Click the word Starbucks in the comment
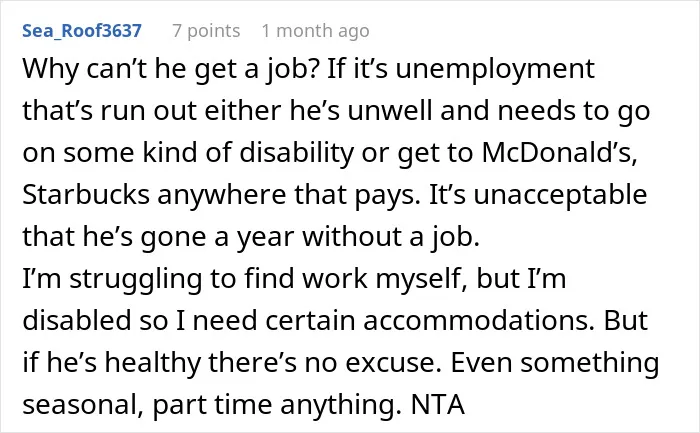This screenshot has width=700, height=433. (86, 194)
